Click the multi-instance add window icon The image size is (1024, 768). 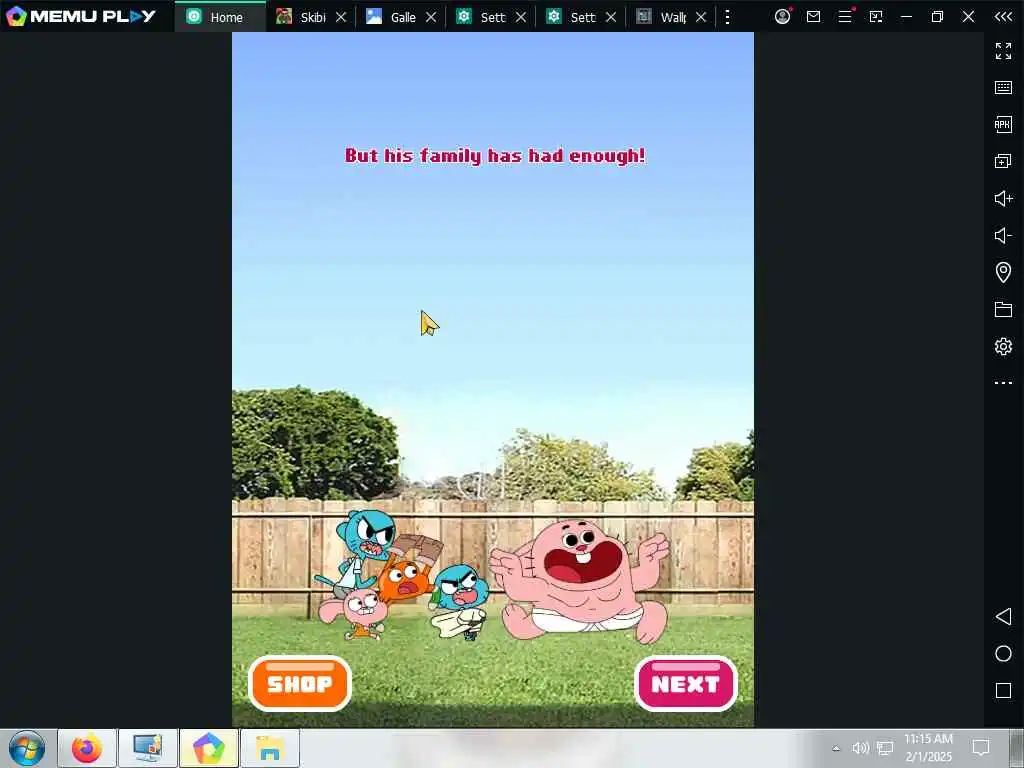click(1003, 161)
